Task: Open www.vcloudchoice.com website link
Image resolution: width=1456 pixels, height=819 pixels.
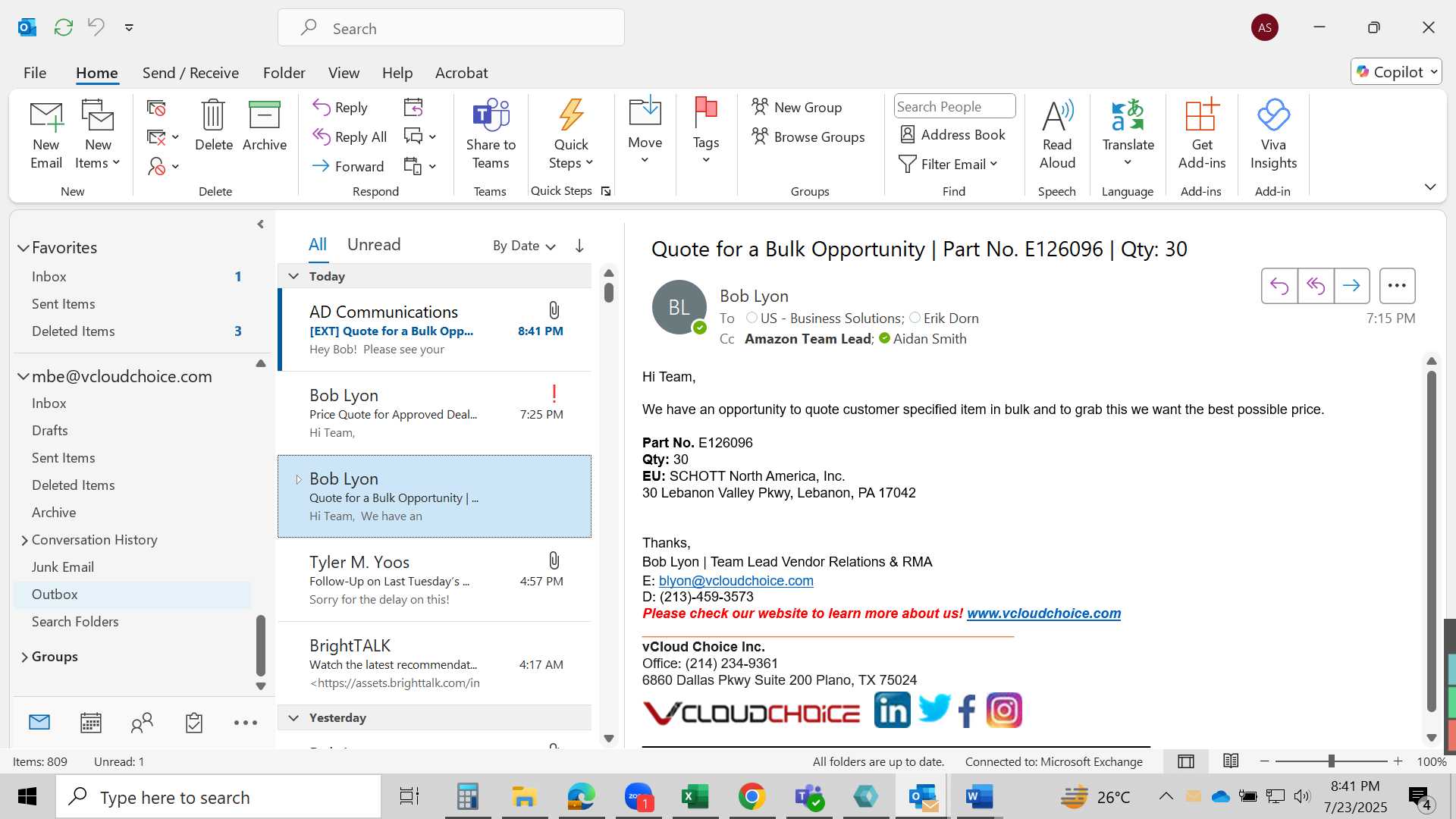Action: (1043, 613)
